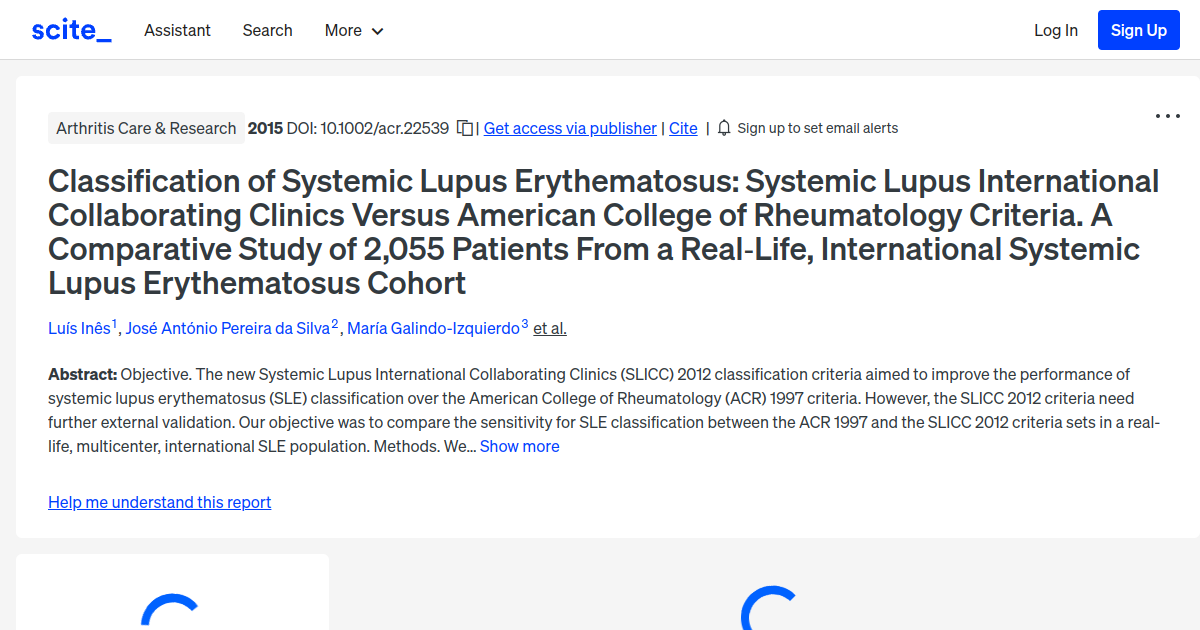Click the scite logo in the header
Screen dimensions: 1200x630
tap(70, 29)
